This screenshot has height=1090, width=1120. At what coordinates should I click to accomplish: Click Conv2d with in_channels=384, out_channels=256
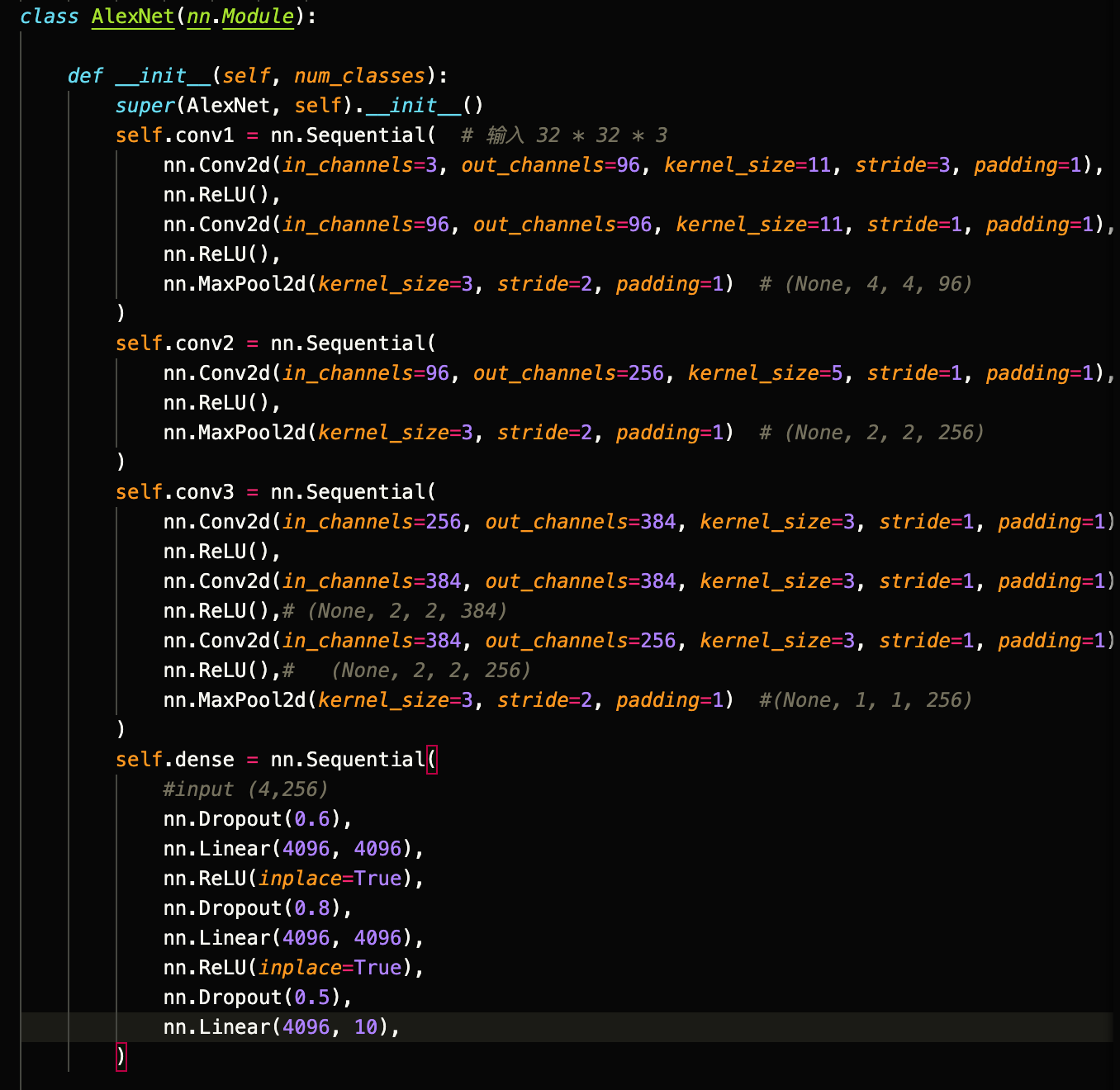point(638,641)
